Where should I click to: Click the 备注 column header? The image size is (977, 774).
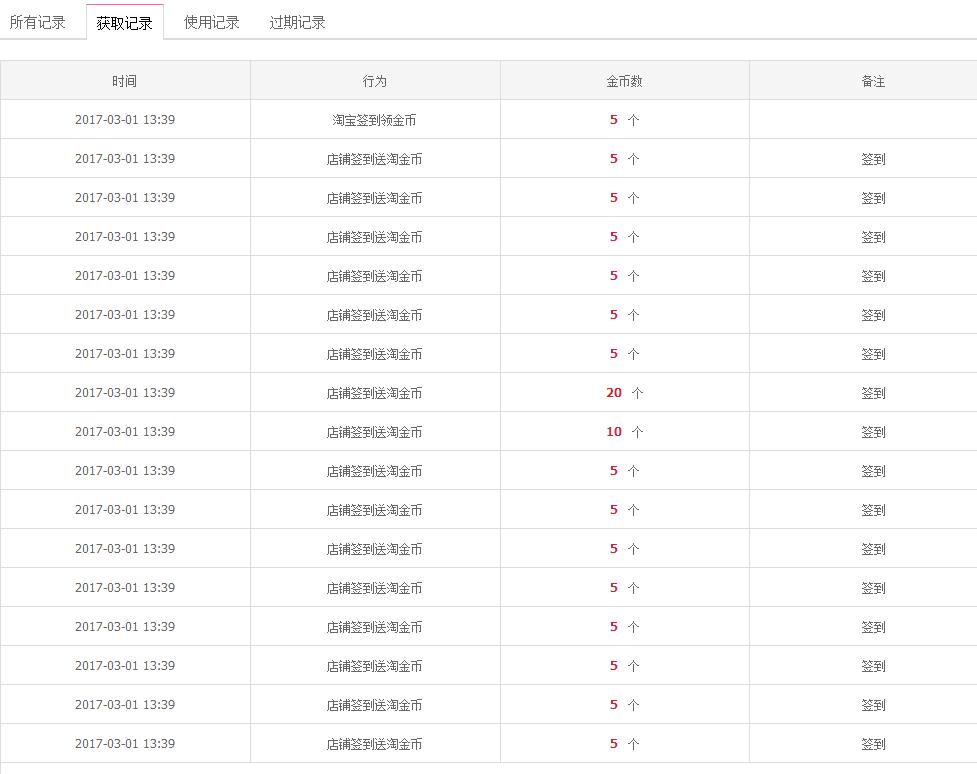click(873, 81)
